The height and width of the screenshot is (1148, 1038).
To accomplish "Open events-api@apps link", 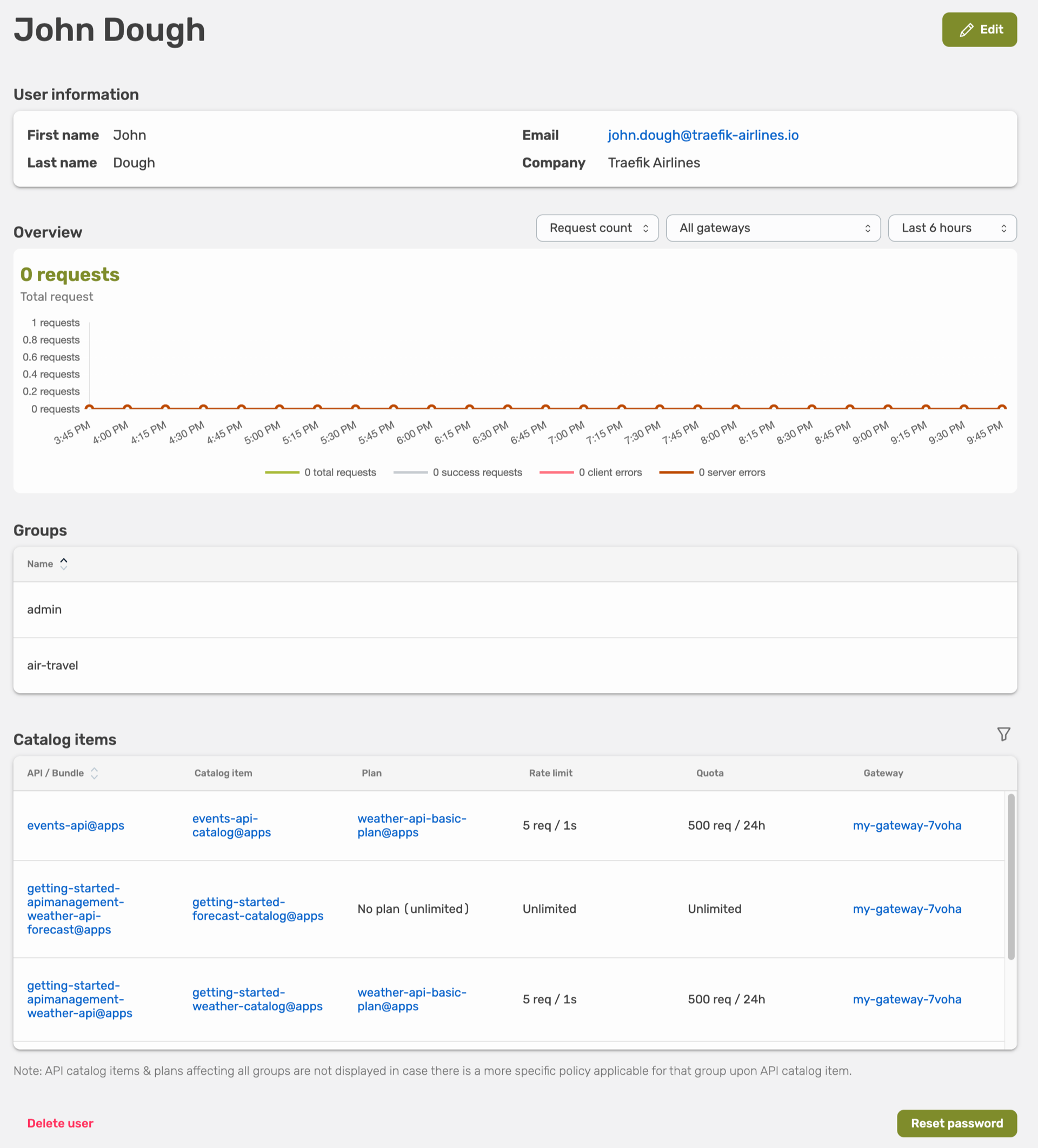I will pyautogui.click(x=76, y=825).
